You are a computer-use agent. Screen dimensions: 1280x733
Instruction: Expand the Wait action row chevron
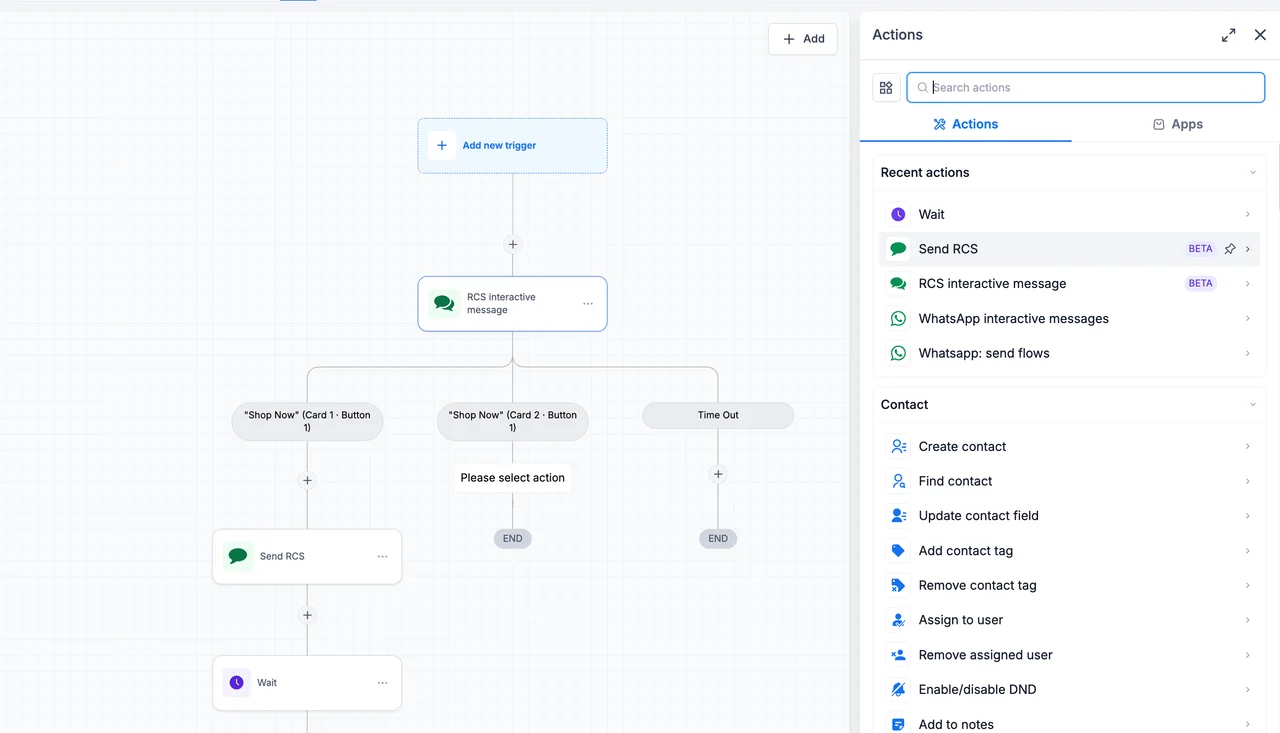coord(1248,214)
